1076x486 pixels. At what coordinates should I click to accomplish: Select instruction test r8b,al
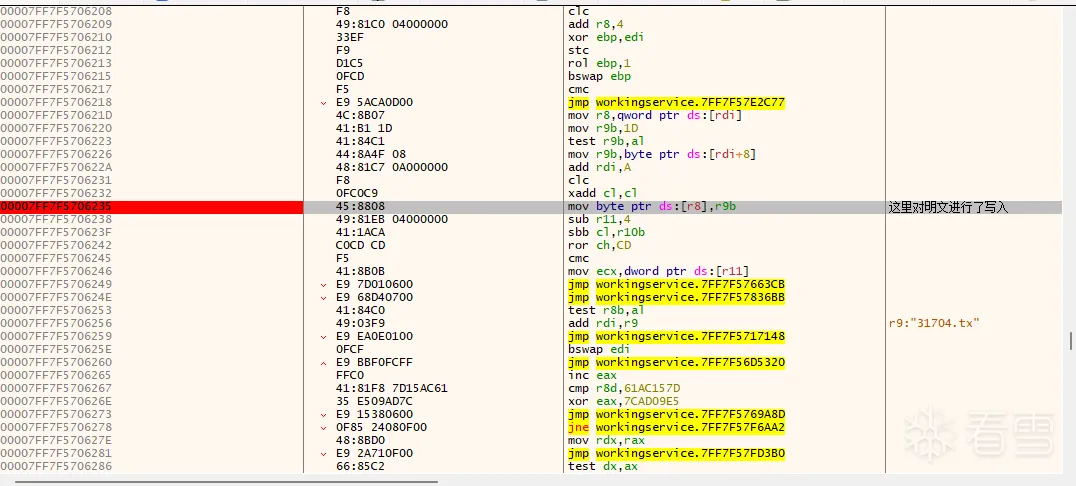[605, 310]
